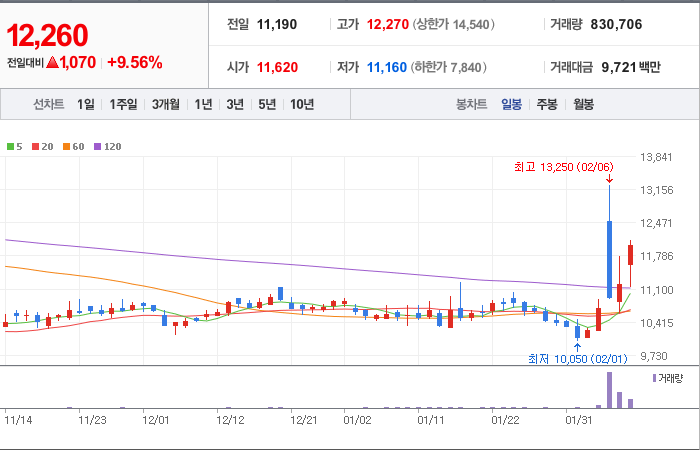
Task: Click the purple 120-day average swatch
Action: coord(97,146)
